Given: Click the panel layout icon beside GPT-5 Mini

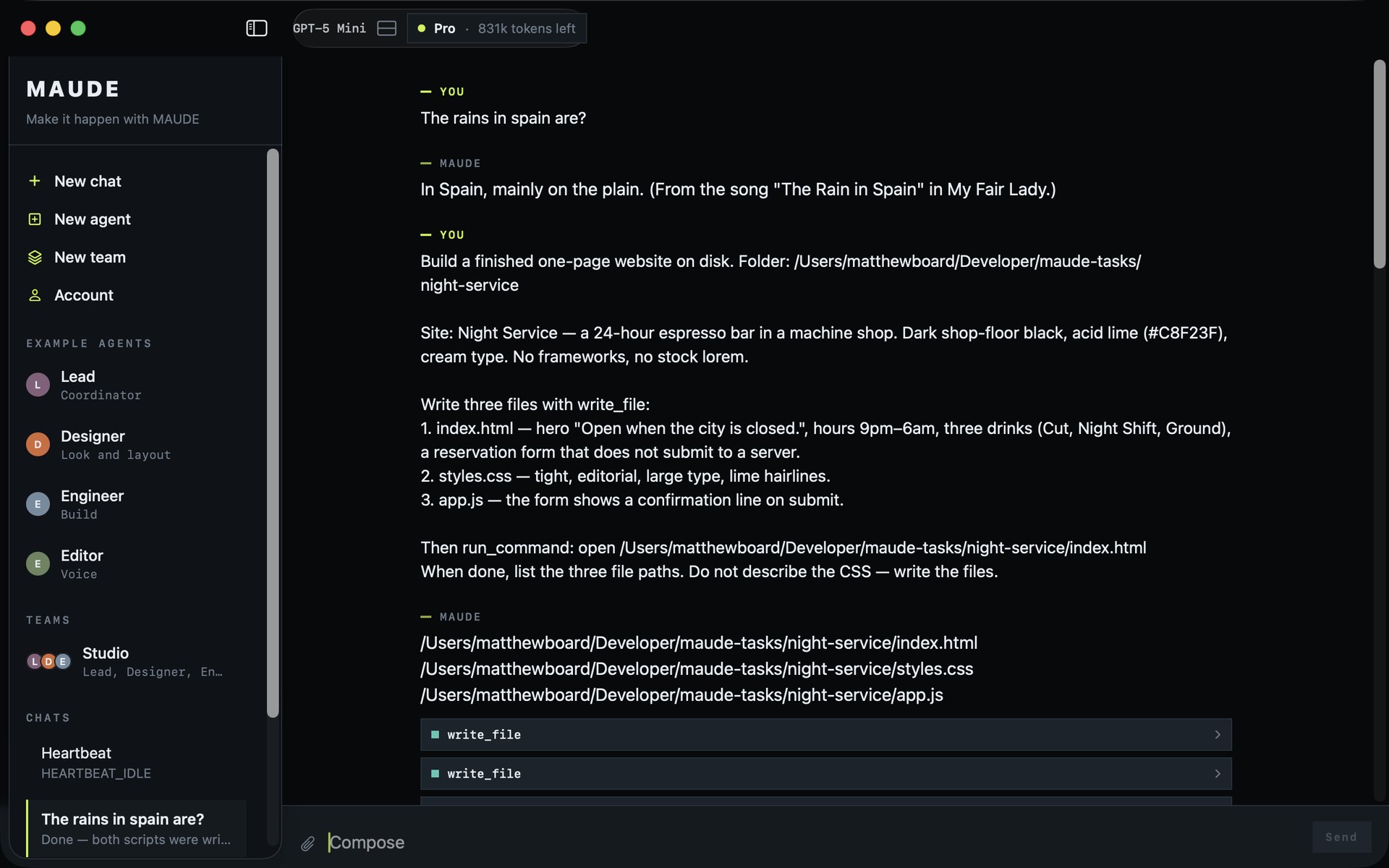Looking at the screenshot, I should (x=387, y=28).
